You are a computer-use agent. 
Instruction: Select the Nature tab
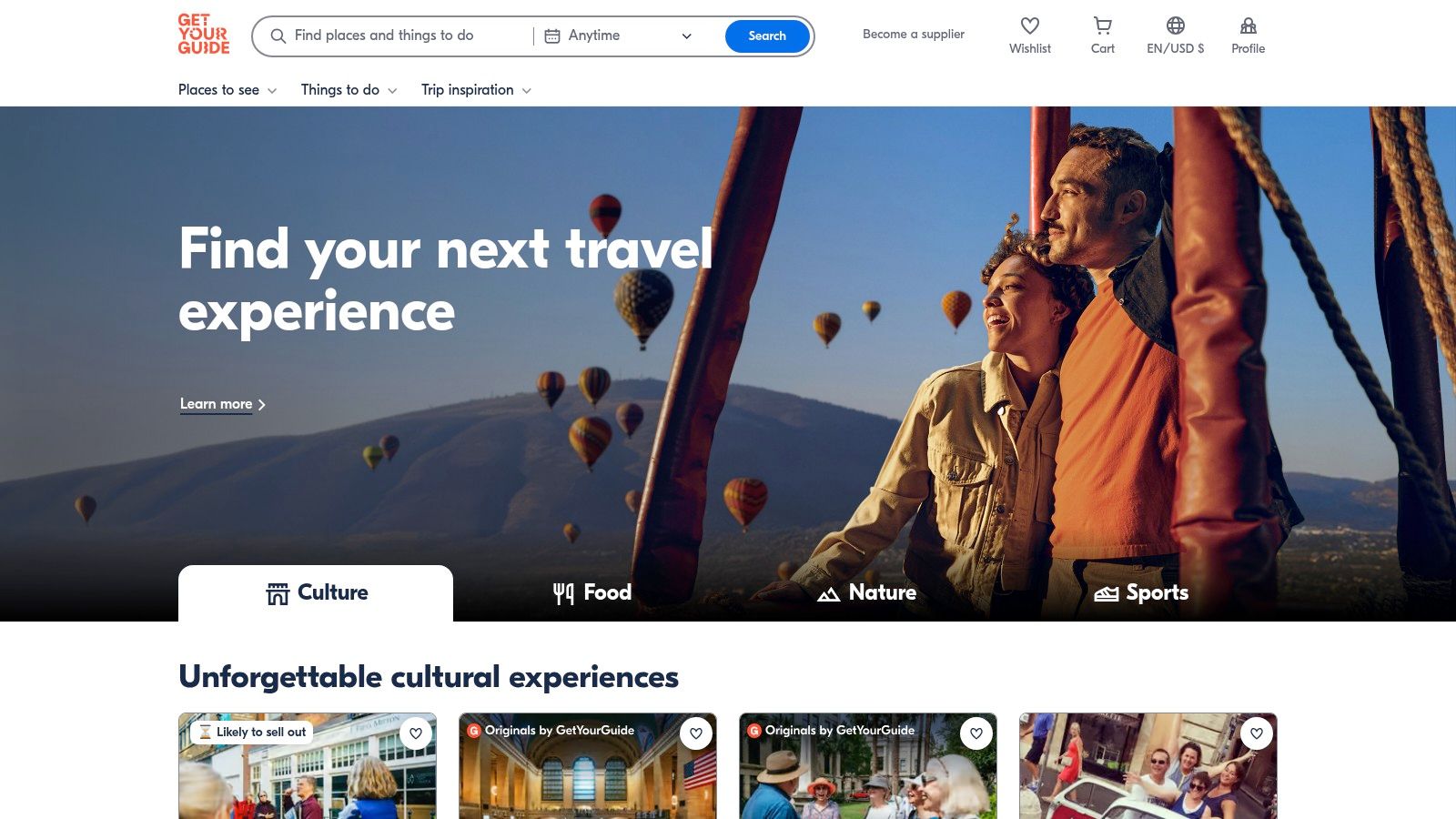(x=866, y=593)
